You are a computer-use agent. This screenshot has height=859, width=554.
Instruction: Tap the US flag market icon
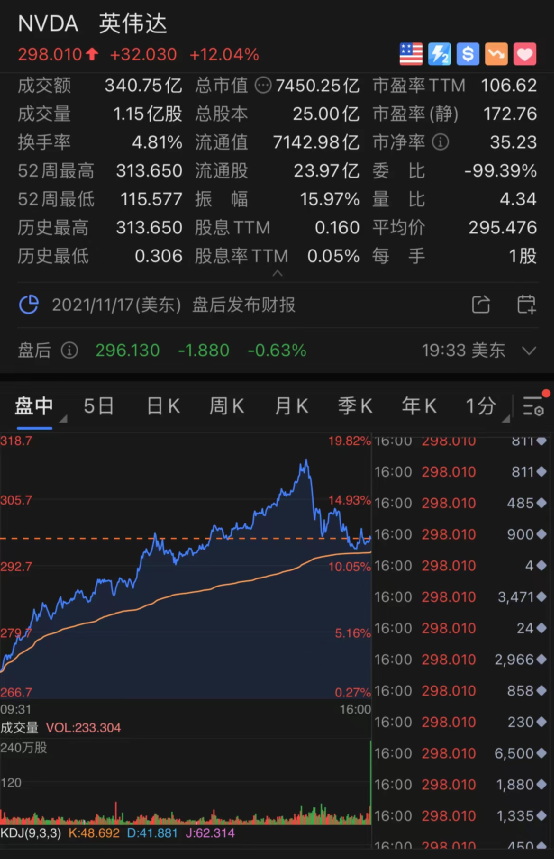click(411, 54)
